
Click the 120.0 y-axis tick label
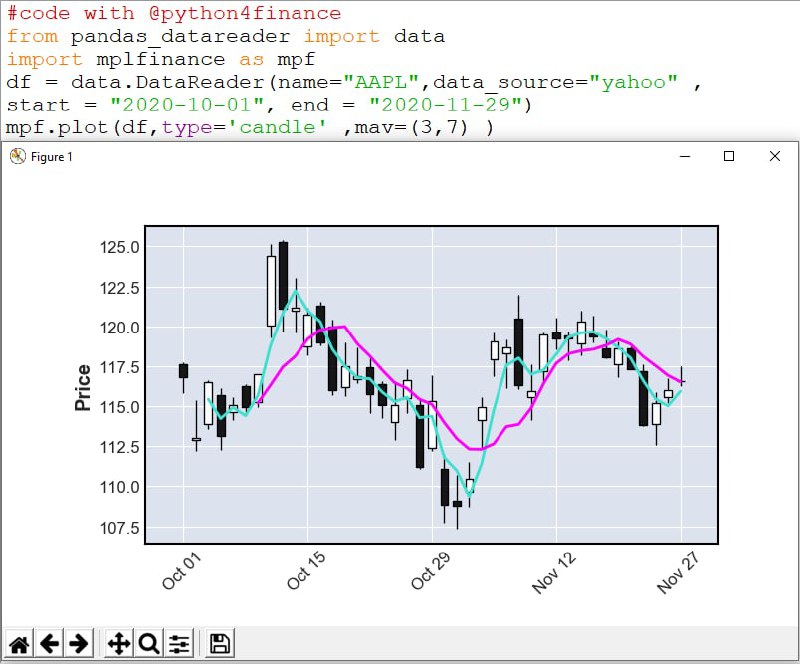(x=119, y=328)
